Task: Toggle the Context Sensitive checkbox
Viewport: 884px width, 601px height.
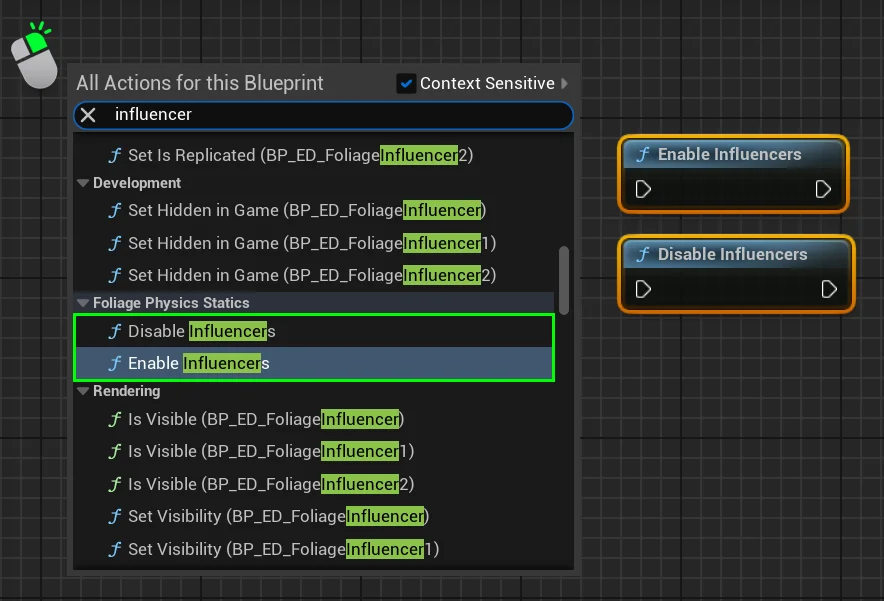Action: tap(406, 84)
